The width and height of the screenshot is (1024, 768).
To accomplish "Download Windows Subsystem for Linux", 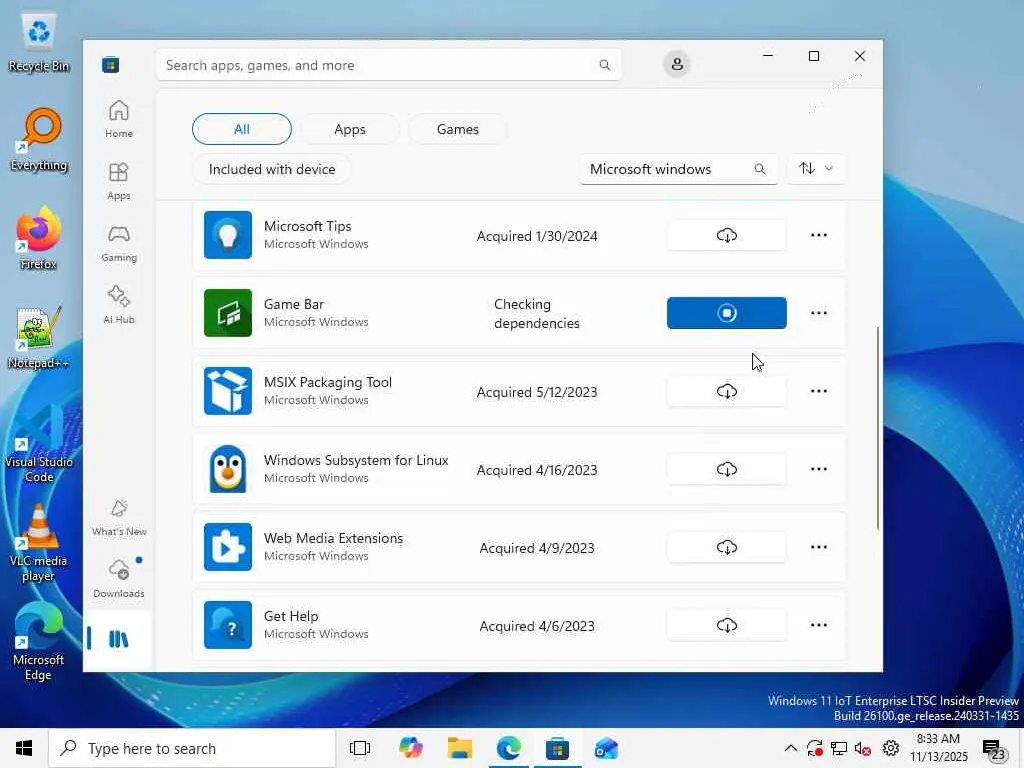I will pyautogui.click(x=726, y=469).
